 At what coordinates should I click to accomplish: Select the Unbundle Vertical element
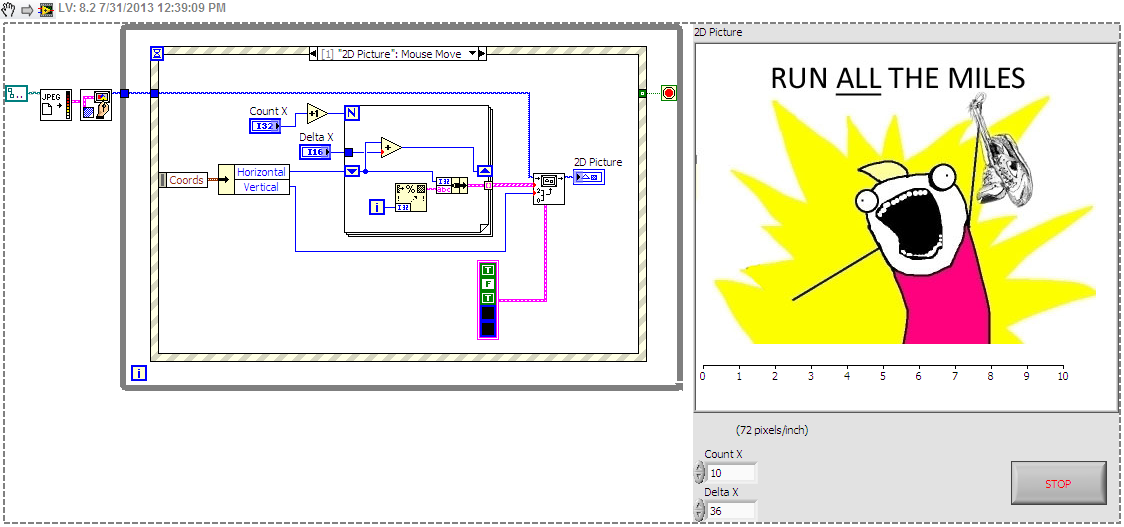click(x=262, y=187)
